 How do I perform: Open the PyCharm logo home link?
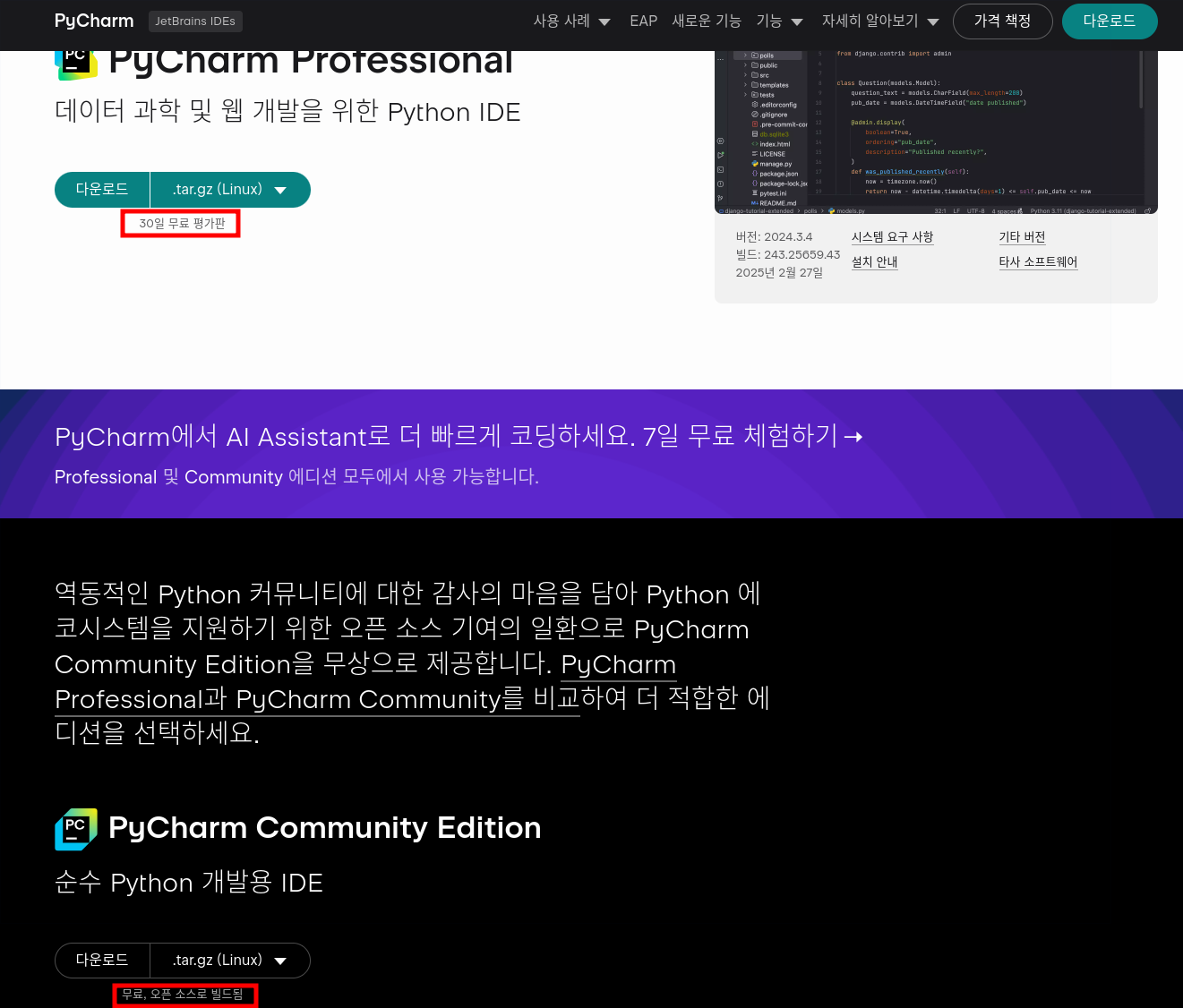click(94, 21)
